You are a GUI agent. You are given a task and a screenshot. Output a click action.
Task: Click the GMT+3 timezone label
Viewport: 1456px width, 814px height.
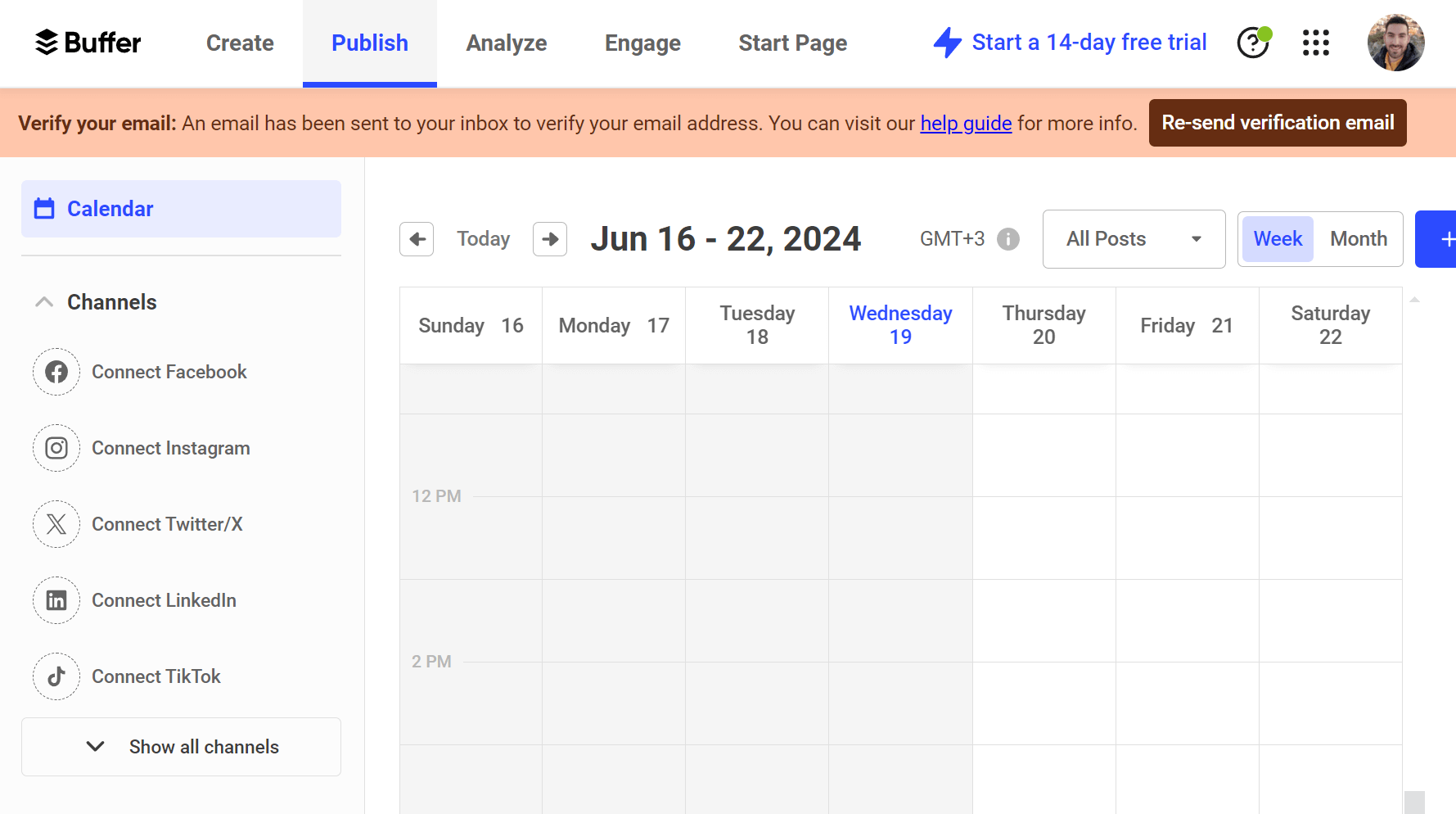tap(952, 239)
